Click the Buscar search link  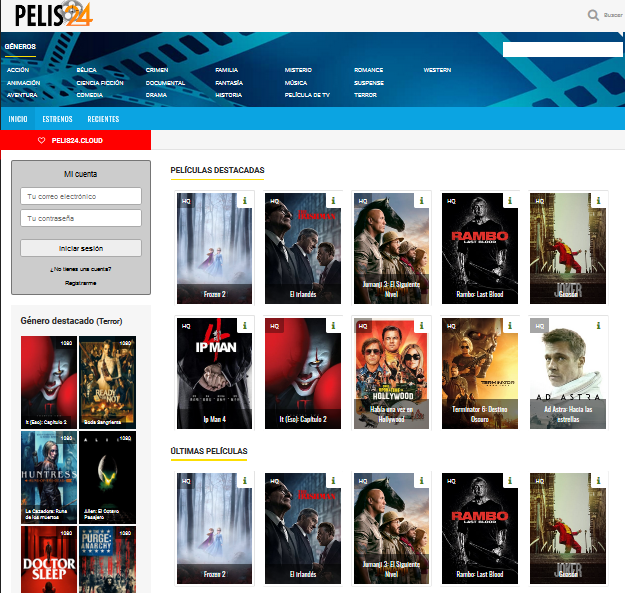pyautogui.click(x=613, y=15)
